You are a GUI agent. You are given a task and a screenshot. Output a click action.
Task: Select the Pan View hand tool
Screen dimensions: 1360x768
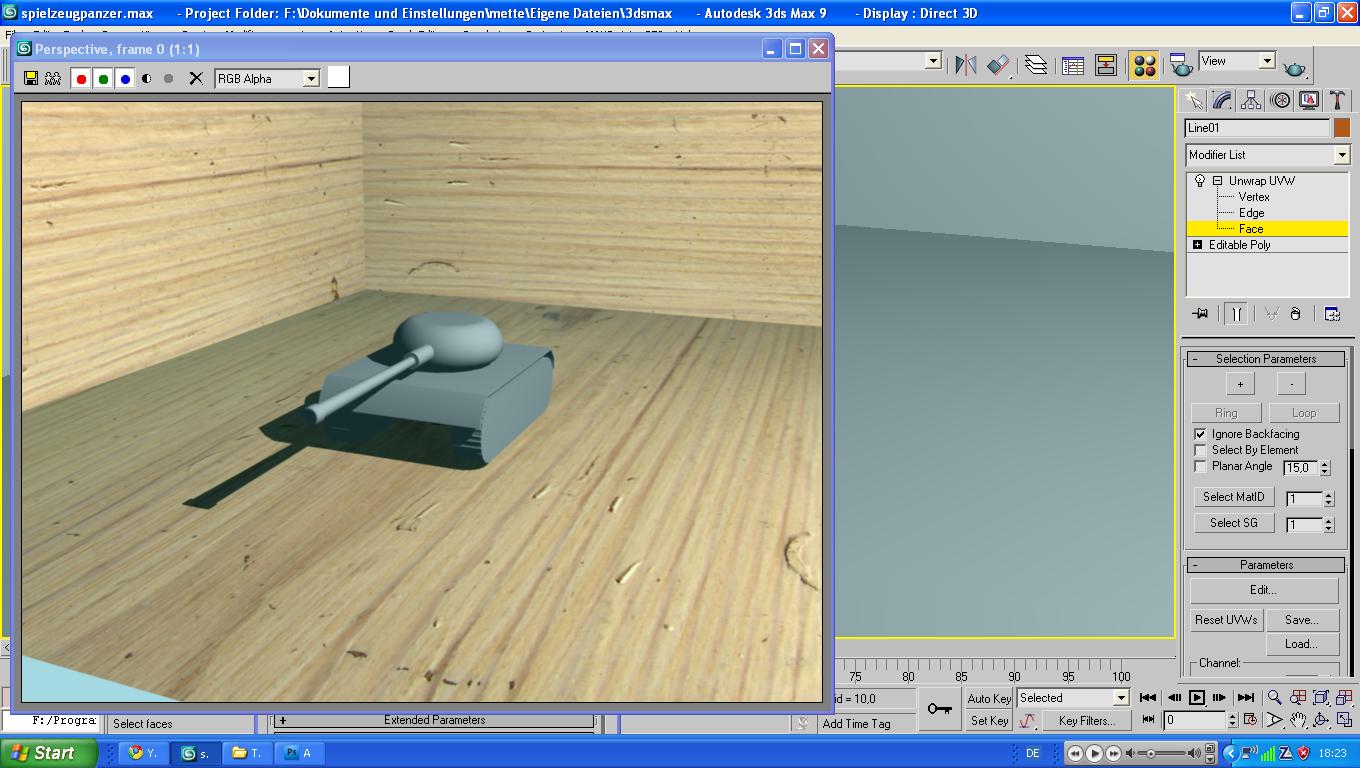1297,720
